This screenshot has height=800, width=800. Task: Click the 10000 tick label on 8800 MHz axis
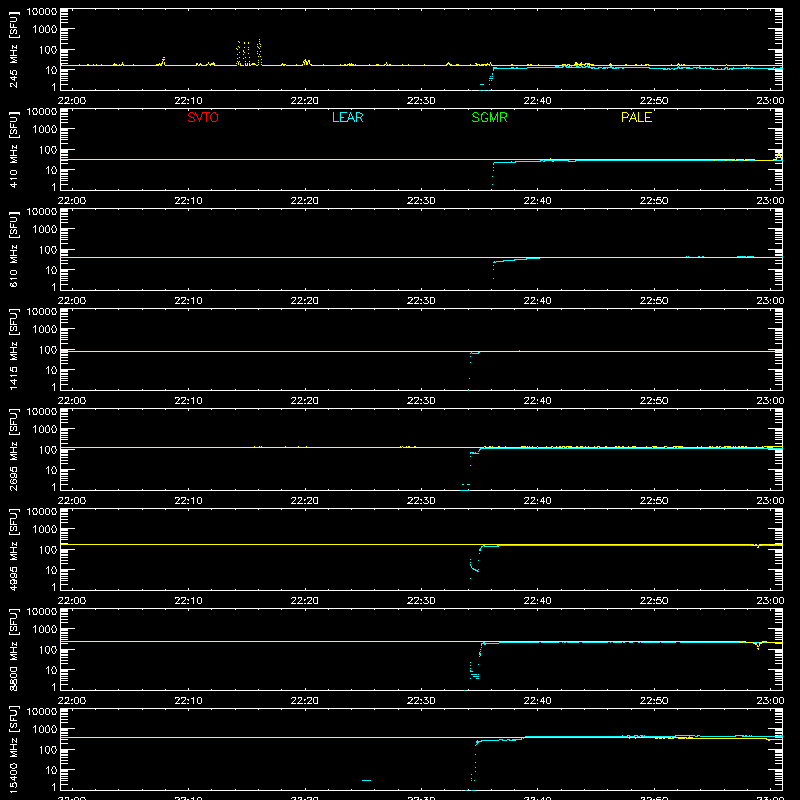pyautogui.click(x=42, y=612)
